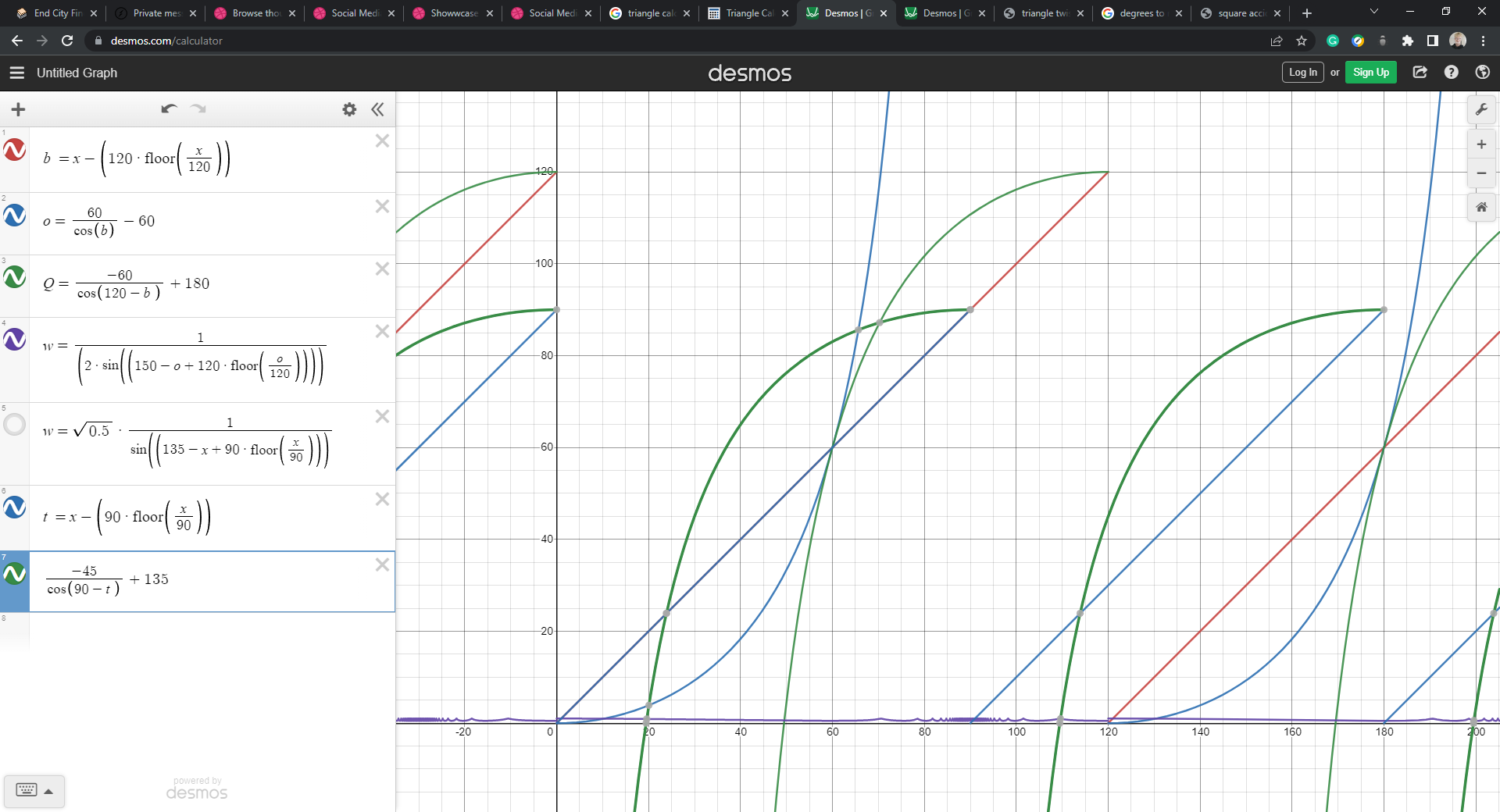
Task: Delete the t = x − 90·floor expression
Action: click(x=382, y=499)
